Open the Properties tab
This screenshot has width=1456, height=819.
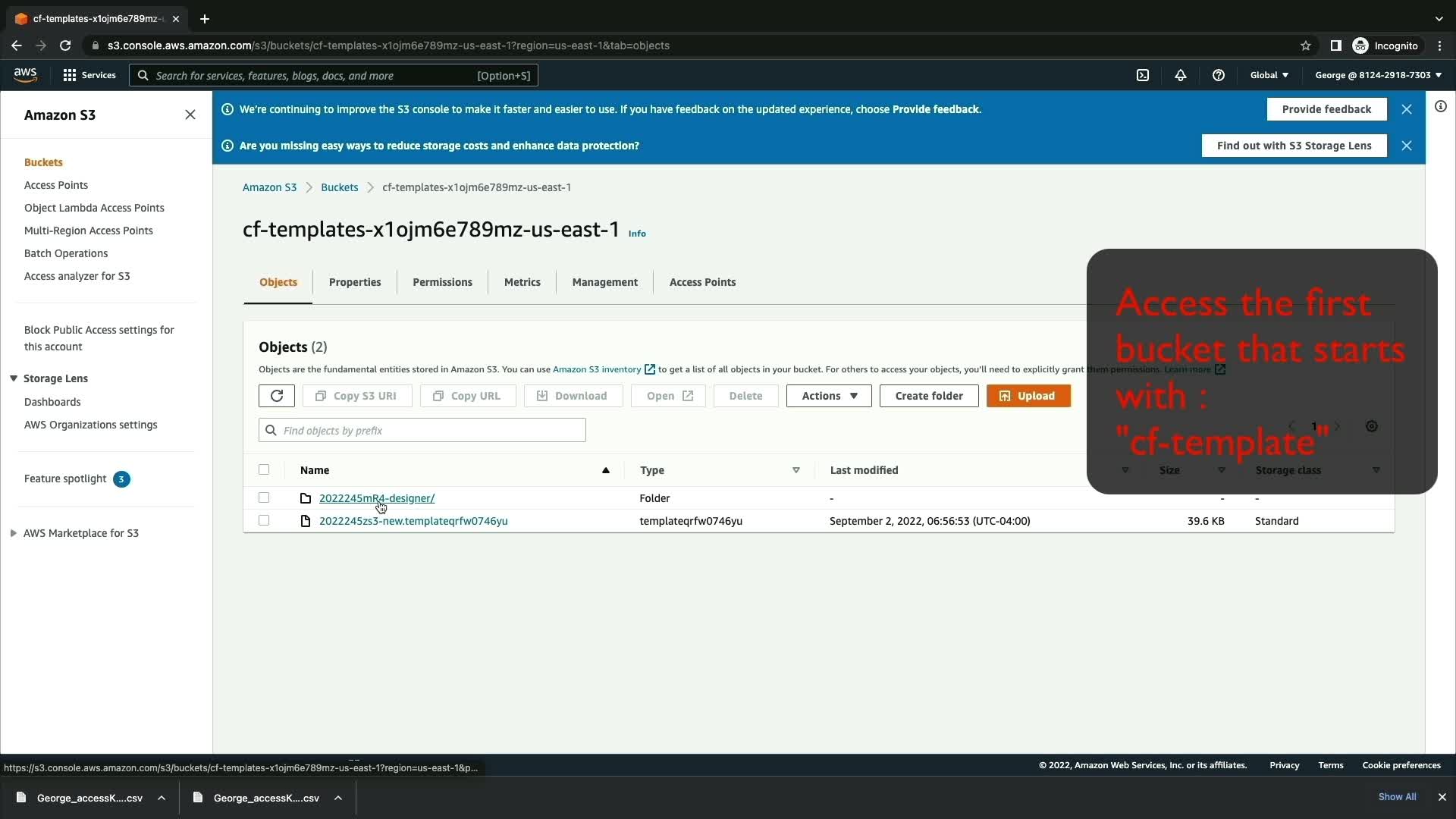[355, 282]
